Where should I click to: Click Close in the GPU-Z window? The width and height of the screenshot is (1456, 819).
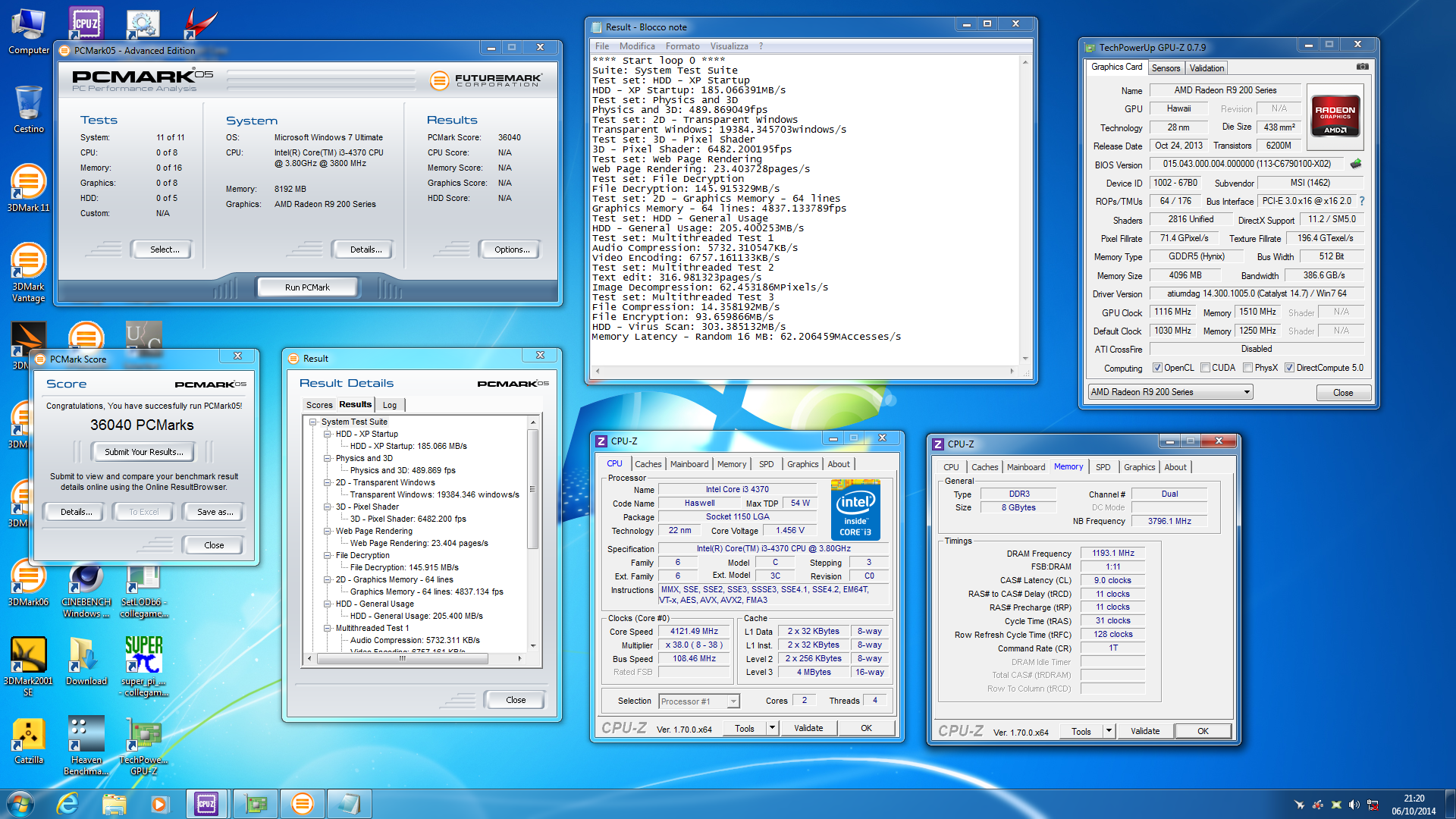click(x=1343, y=393)
